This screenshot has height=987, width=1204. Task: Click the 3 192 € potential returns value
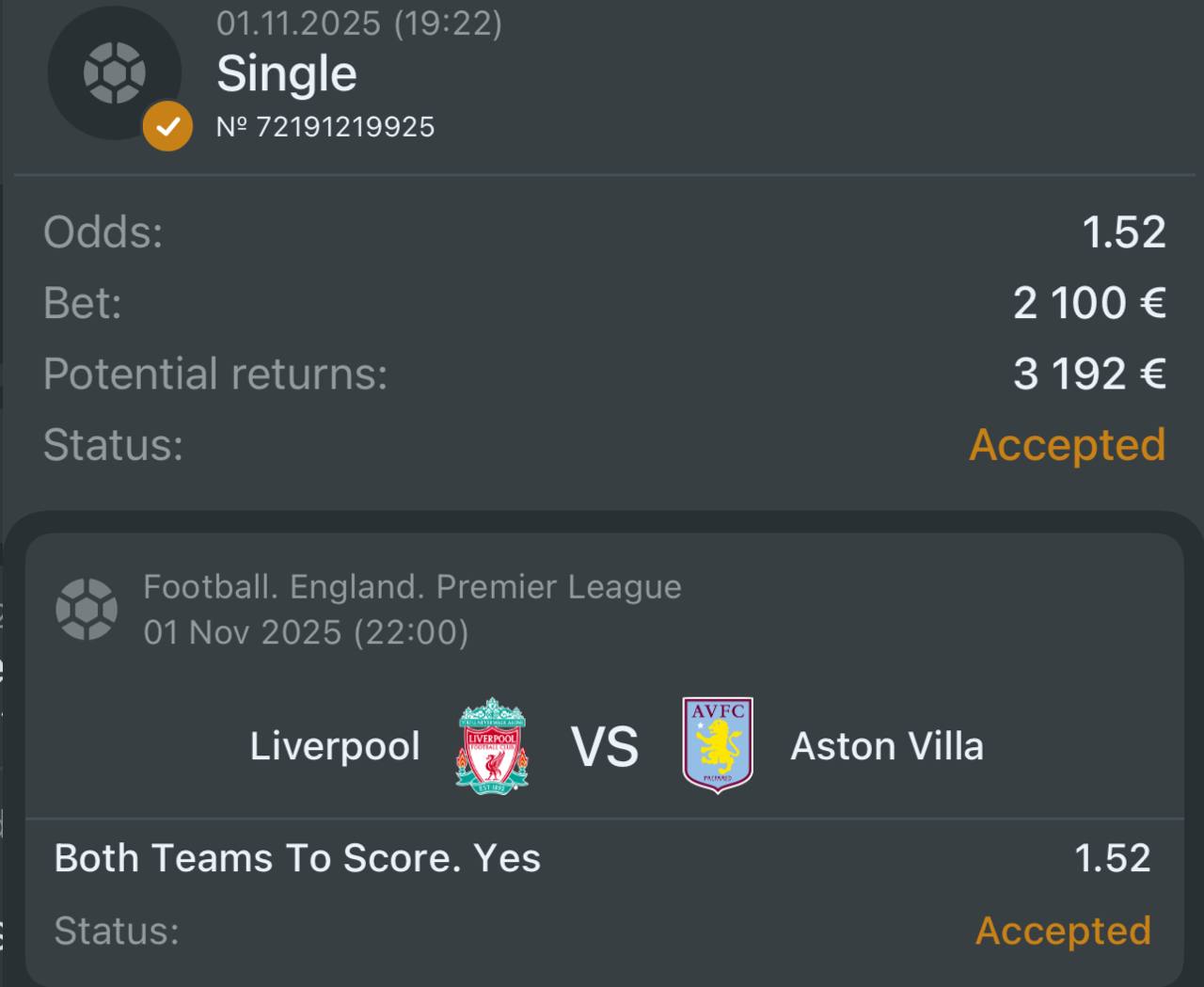click(x=1089, y=374)
